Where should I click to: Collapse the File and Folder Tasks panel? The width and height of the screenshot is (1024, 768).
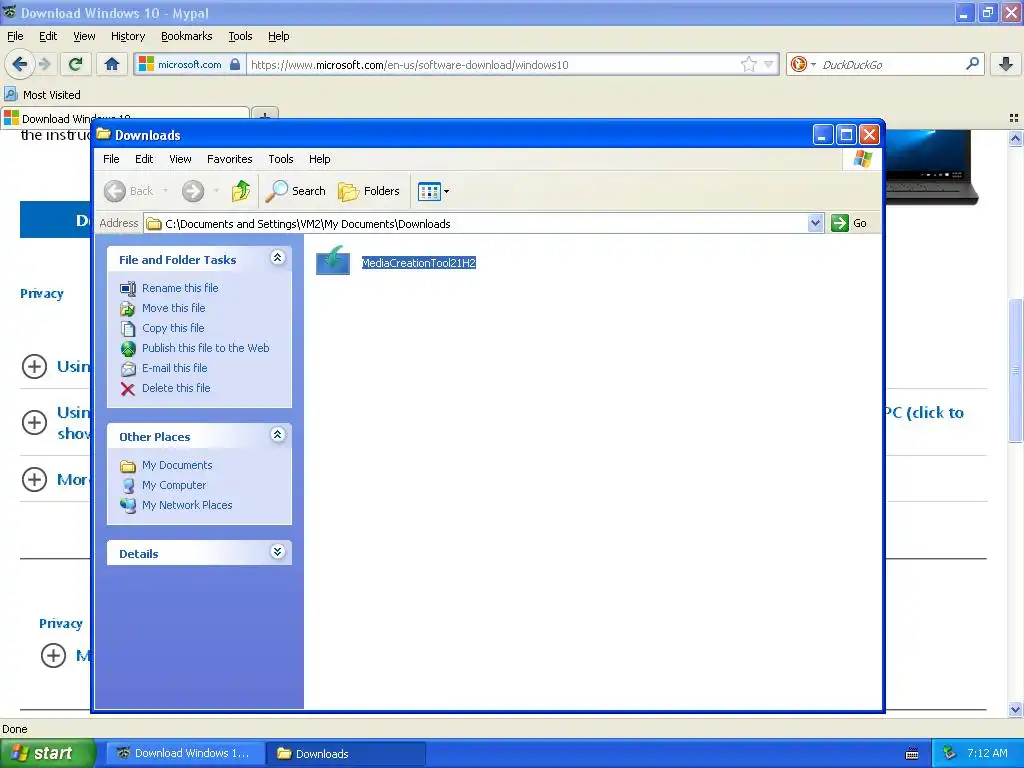[x=278, y=257]
